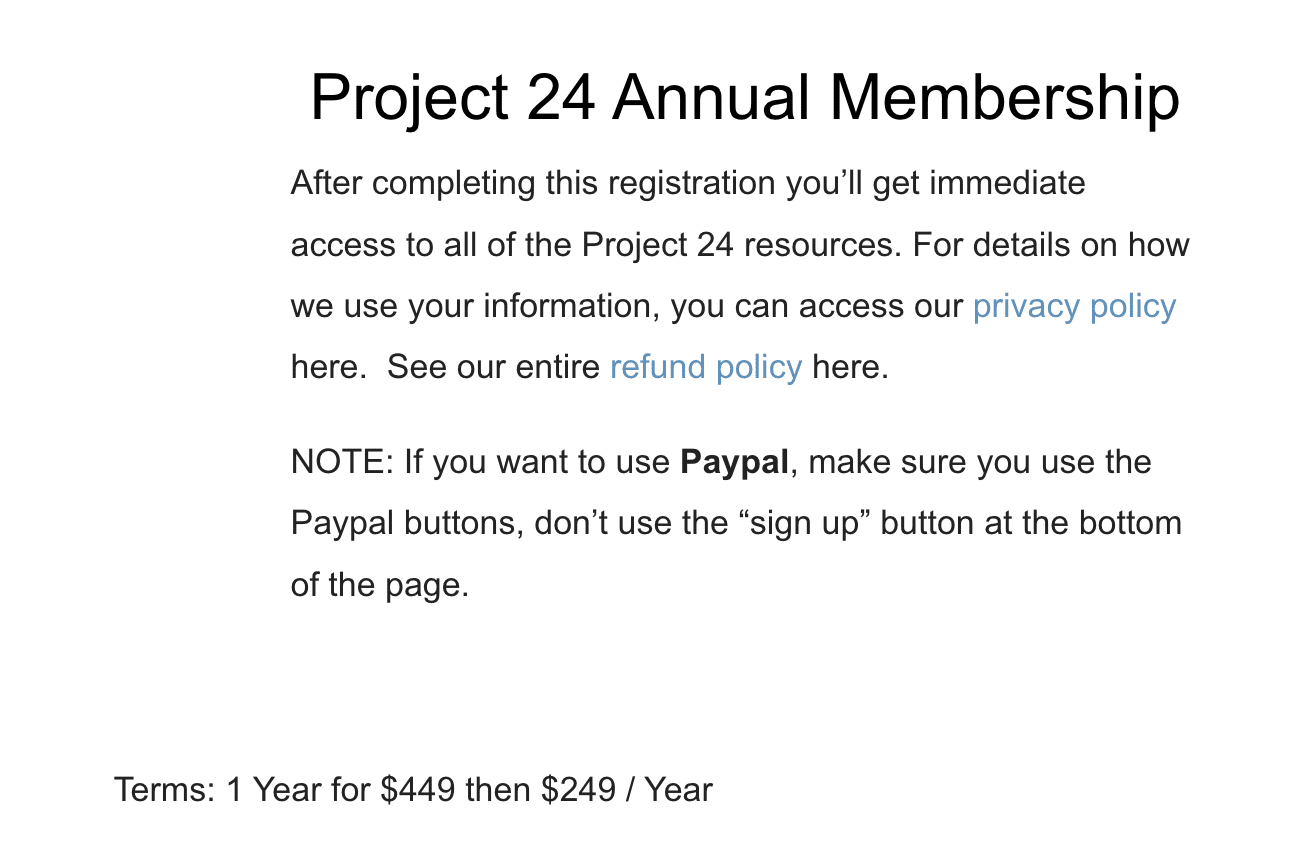This screenshot has width=1298, height=842.
Task: Click "See our entire" text
Action: click(494, 368)
